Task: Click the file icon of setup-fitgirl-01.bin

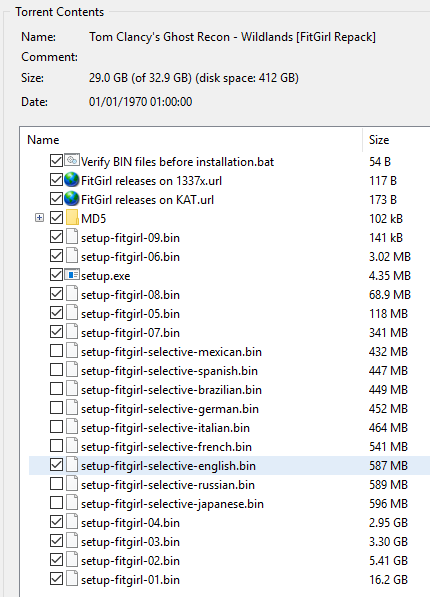Action: [x=72, y=579]
